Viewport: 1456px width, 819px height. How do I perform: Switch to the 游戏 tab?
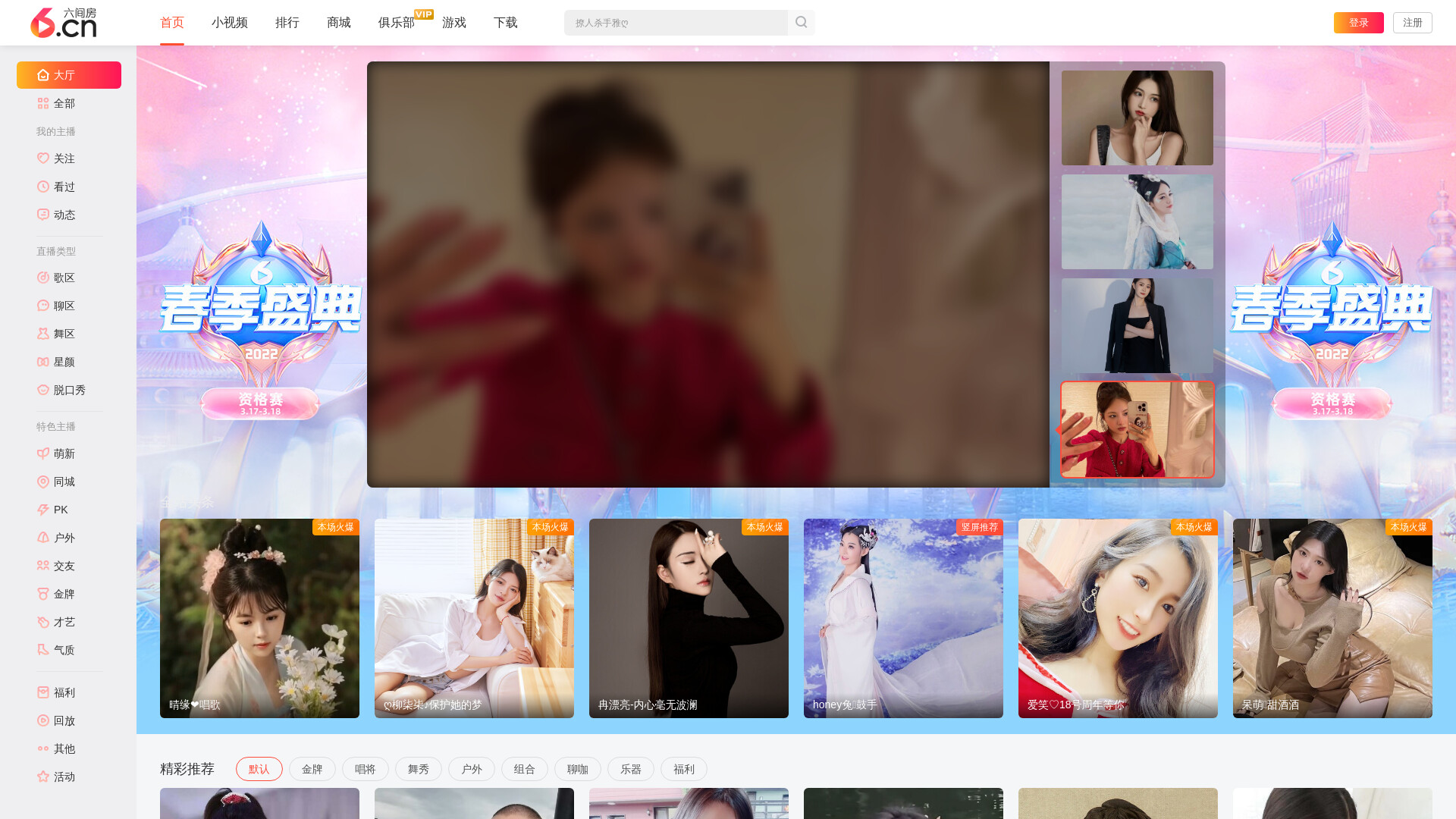pyautogui.click(x=454, y=23)
